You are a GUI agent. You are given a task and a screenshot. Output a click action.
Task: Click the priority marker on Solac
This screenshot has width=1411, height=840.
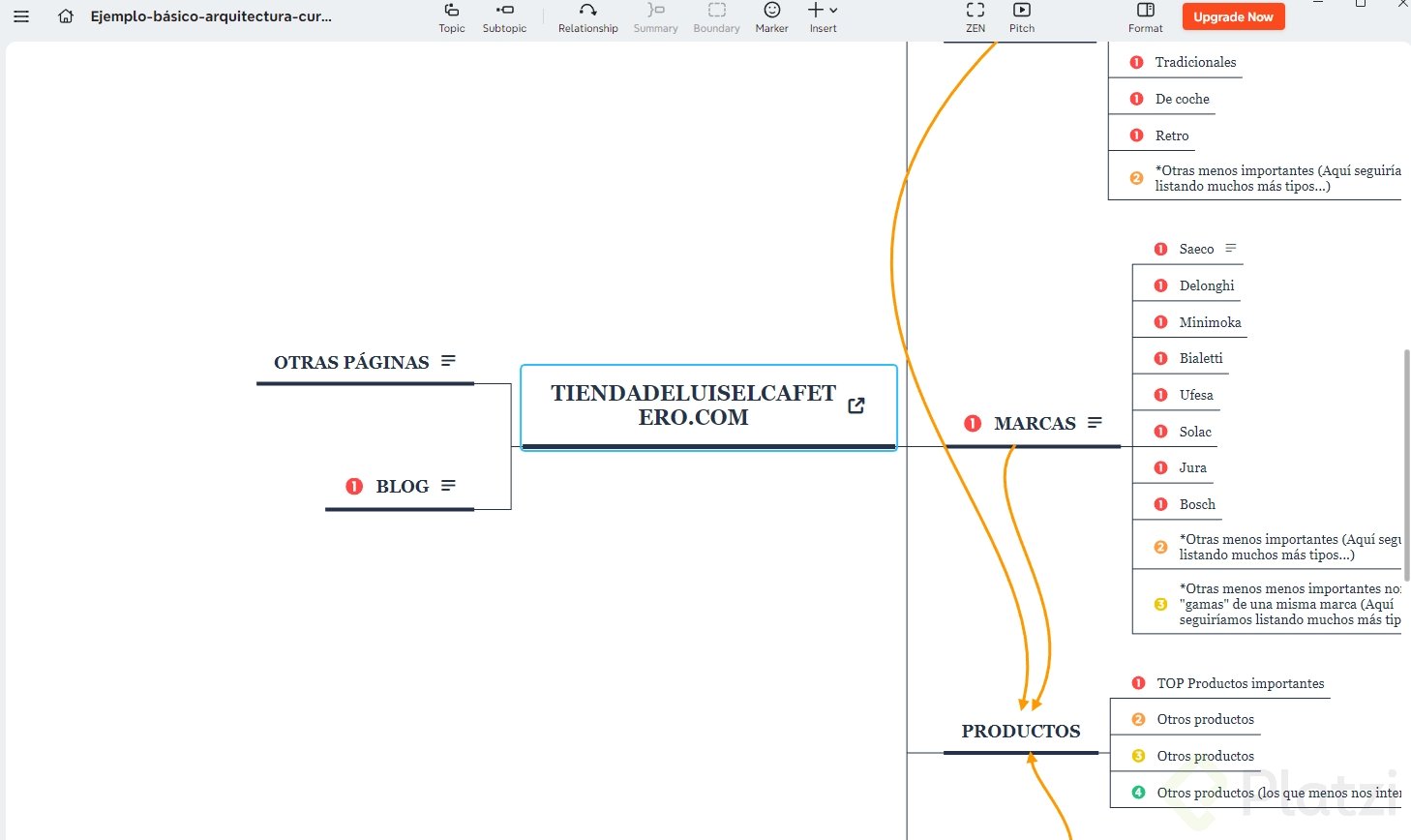(1161, 432)
